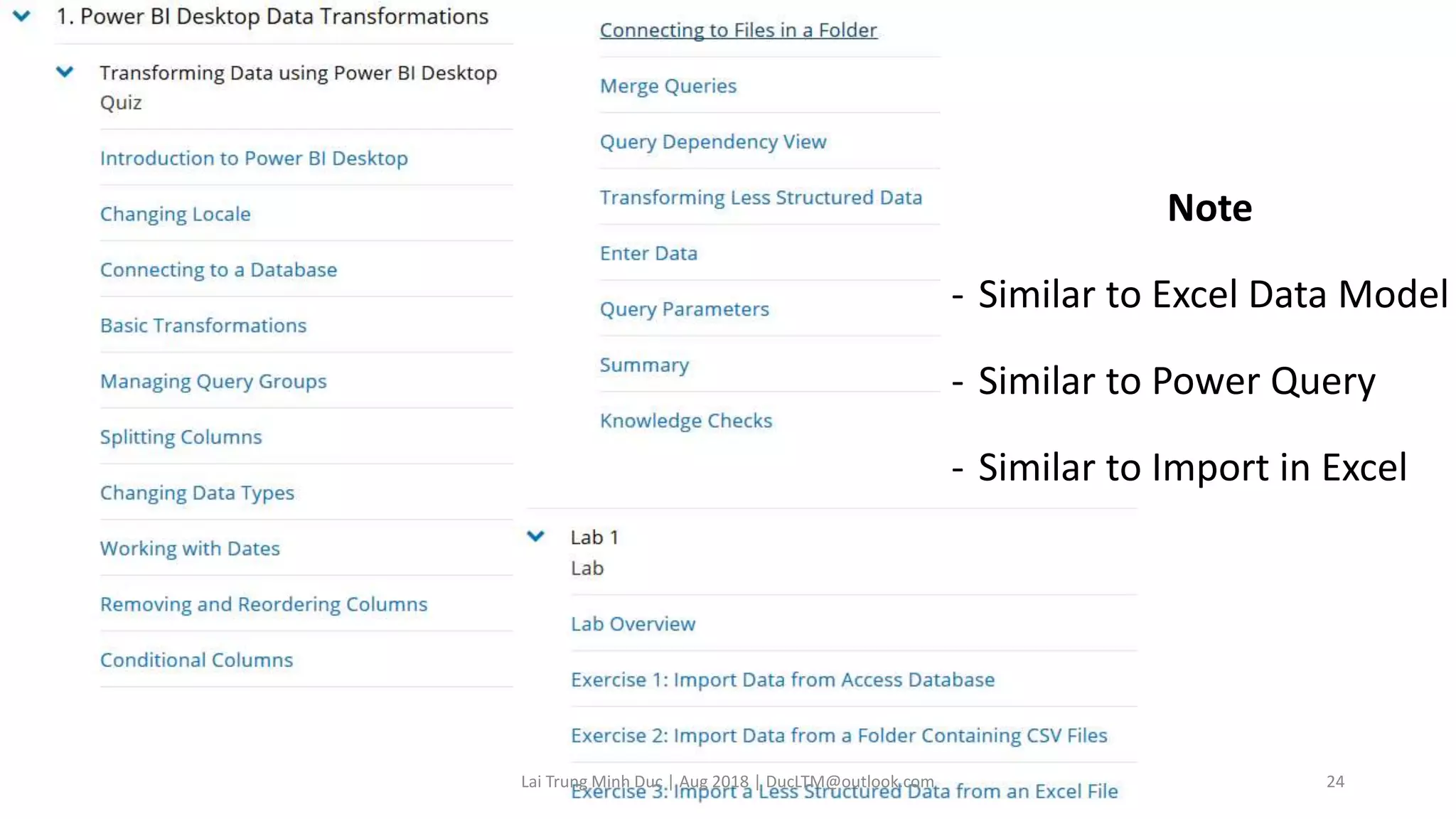
Task: Select the Merge Queries link
Action: coord(668,86)
